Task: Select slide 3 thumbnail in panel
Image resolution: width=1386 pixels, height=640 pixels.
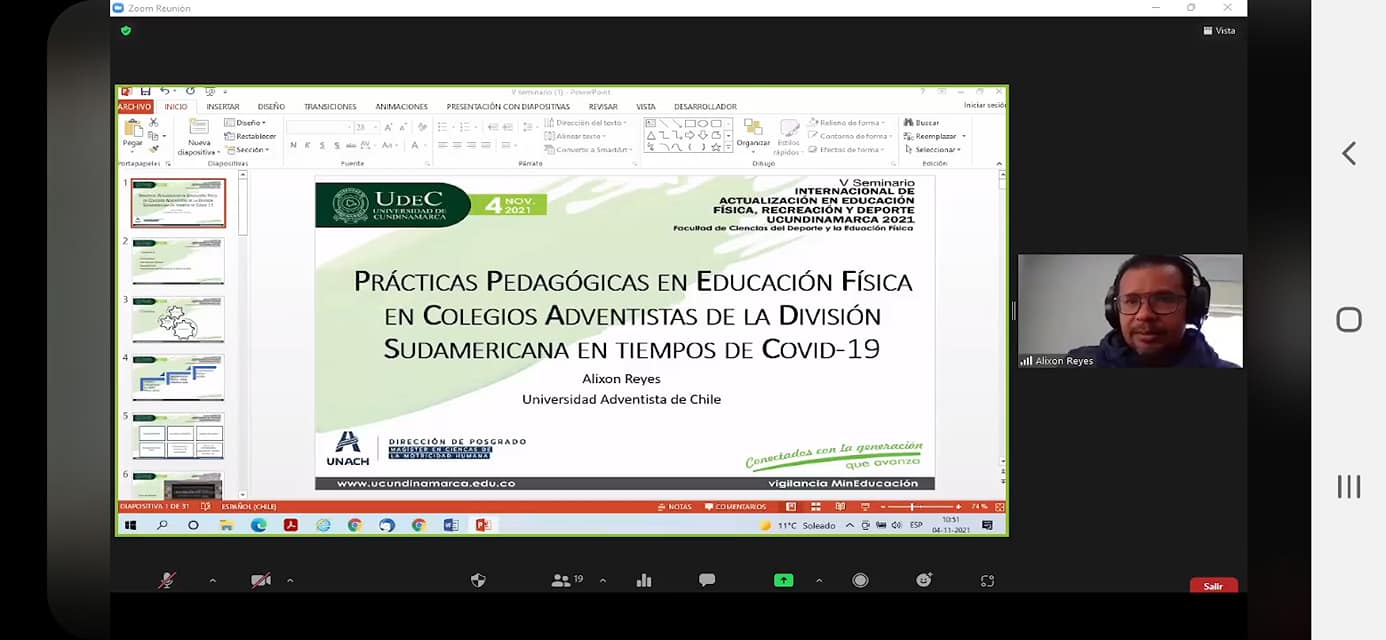Action: point(178,319)
